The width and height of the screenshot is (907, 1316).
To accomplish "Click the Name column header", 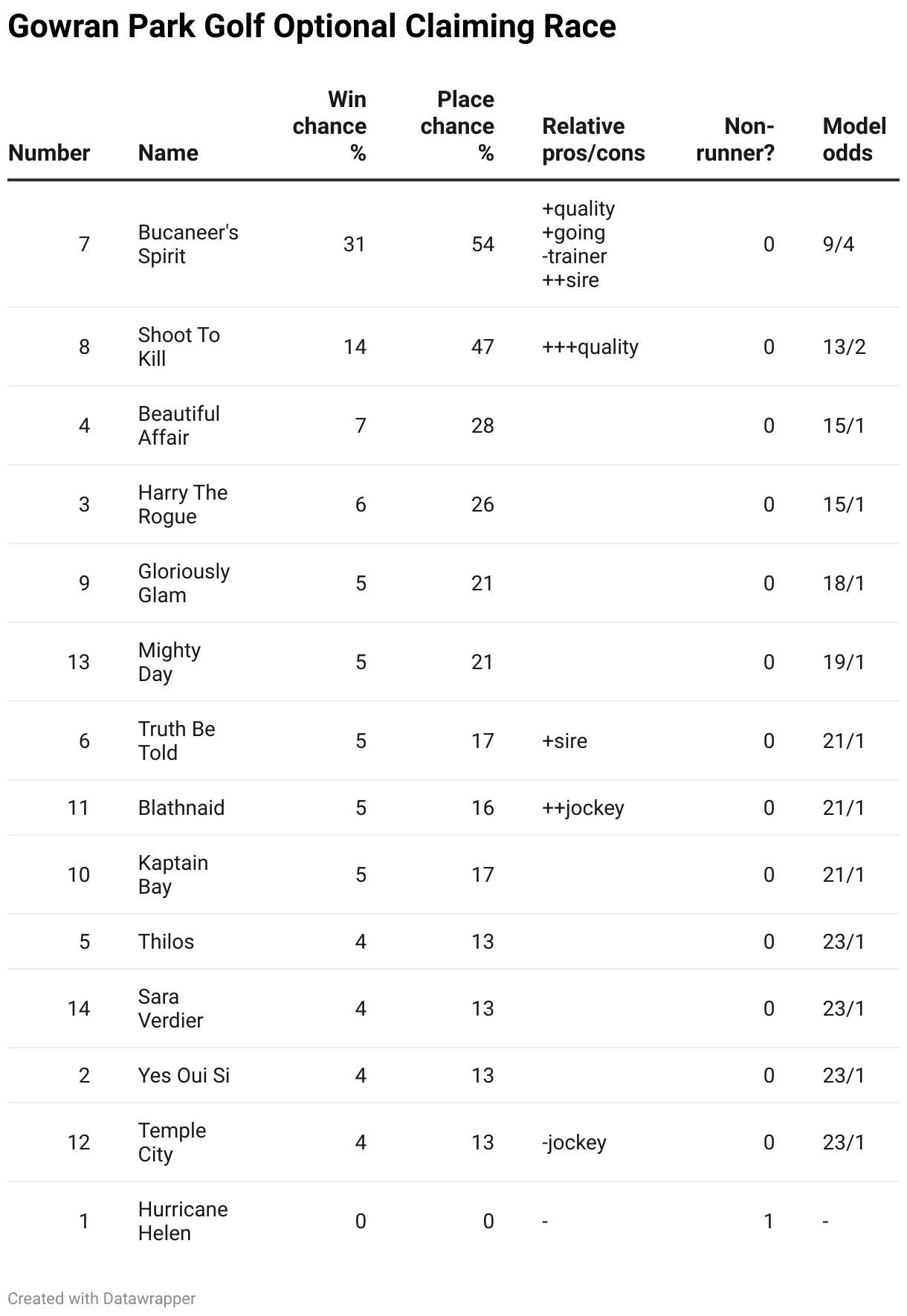I will click(168, 153).
